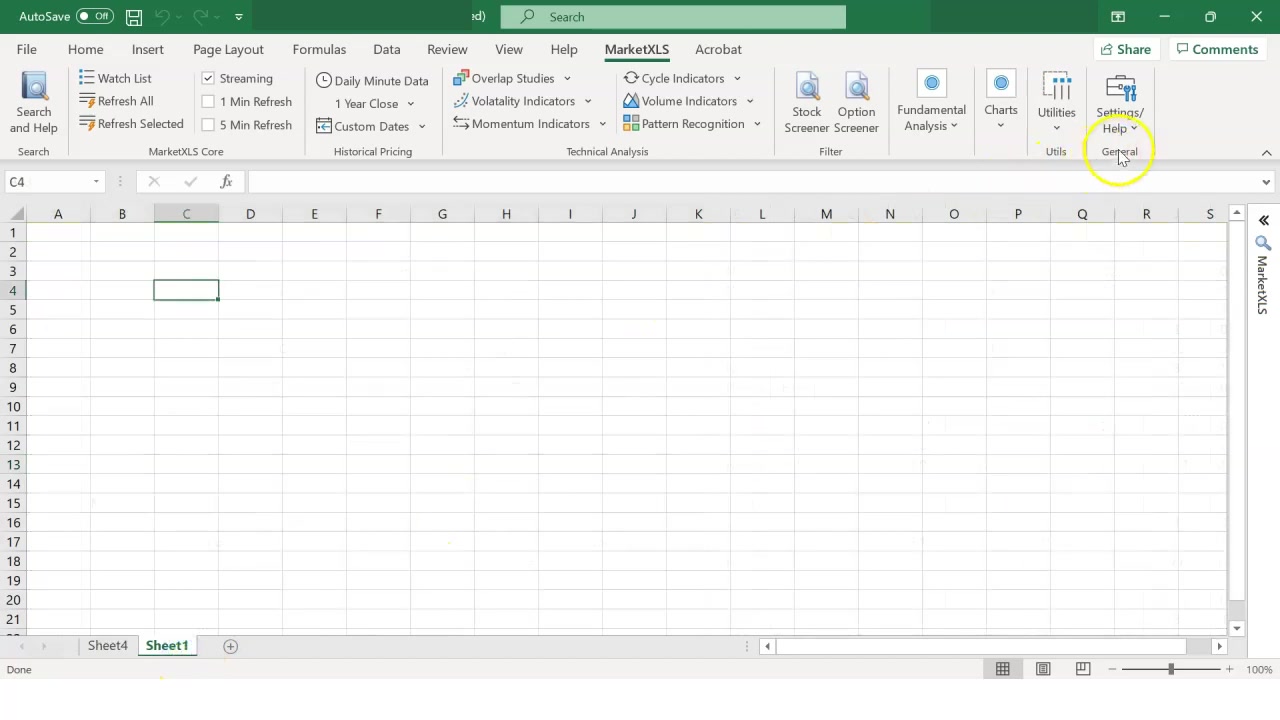The width and height of the screenshot is (1280, 720).
Task: Enable the 1 Min Refresh checkbox
Action: click(208, 102)
